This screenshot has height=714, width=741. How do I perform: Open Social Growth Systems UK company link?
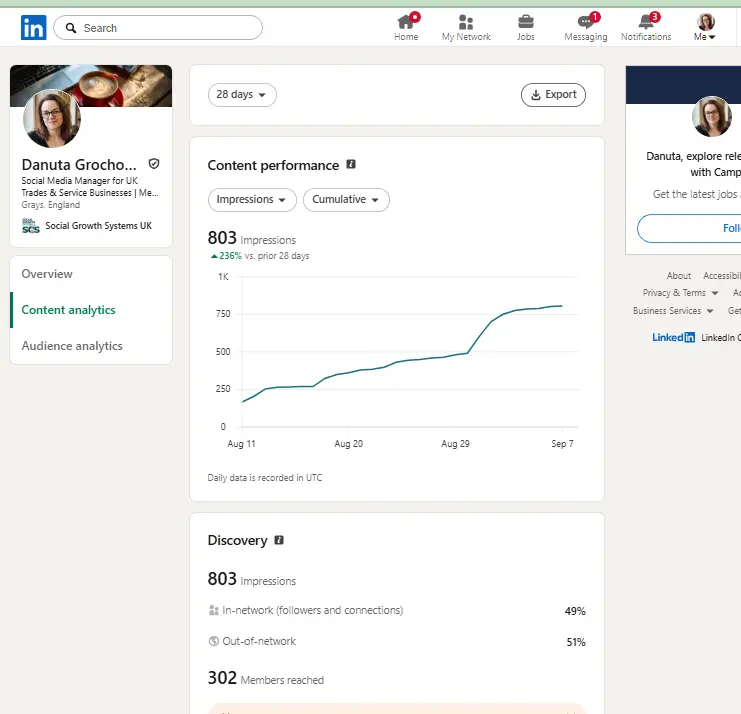click(98, 226)
